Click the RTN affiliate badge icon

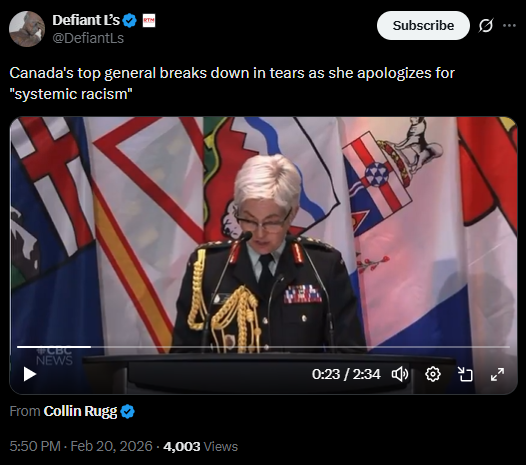point(149,21)
